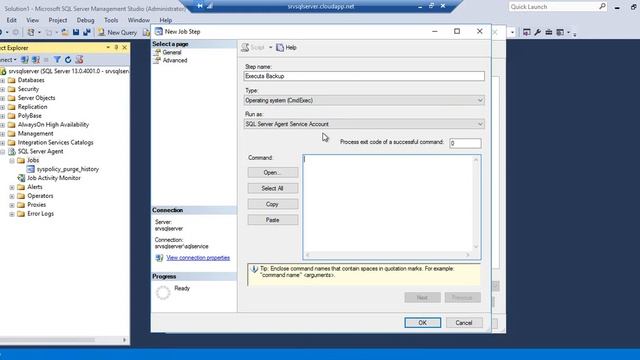
Task: Open Object Explorer window position dropdown
Action: click(108, 47)
